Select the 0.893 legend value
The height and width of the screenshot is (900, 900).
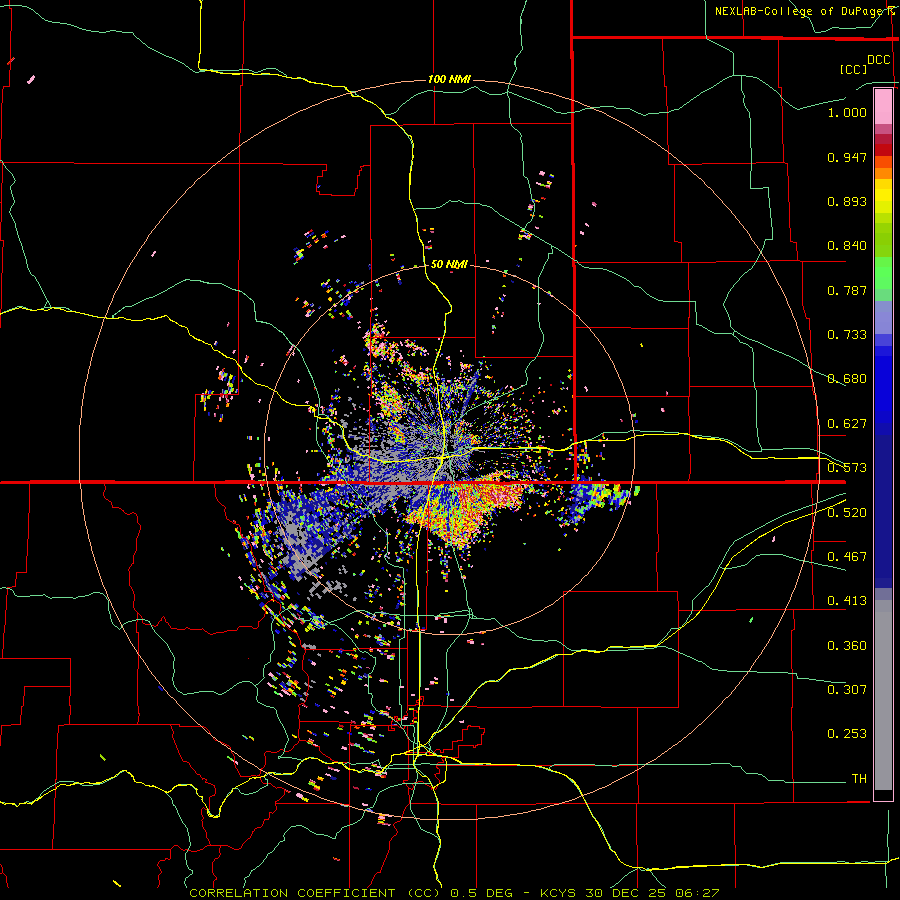click(x=847, y=201)
